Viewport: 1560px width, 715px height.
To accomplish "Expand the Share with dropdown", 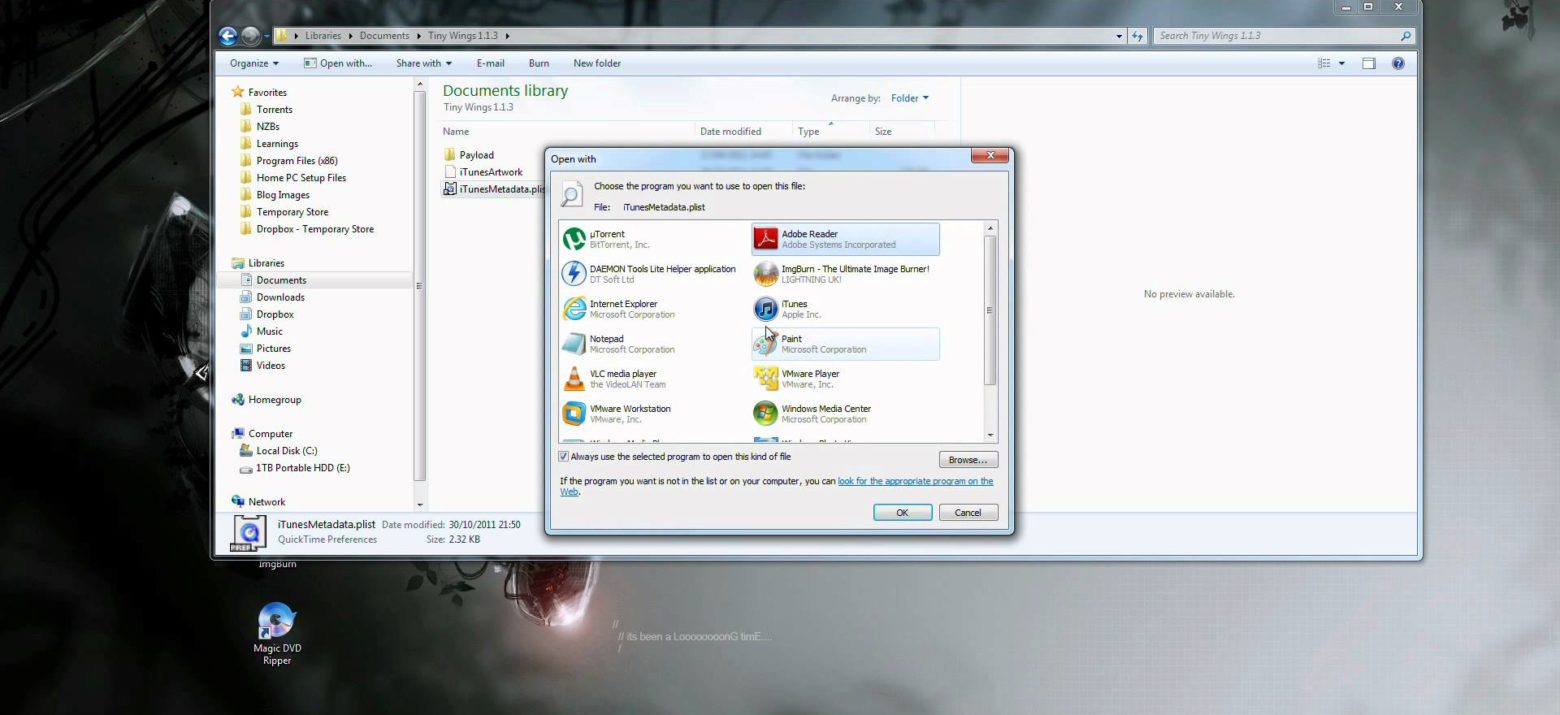I will [423, 63].
